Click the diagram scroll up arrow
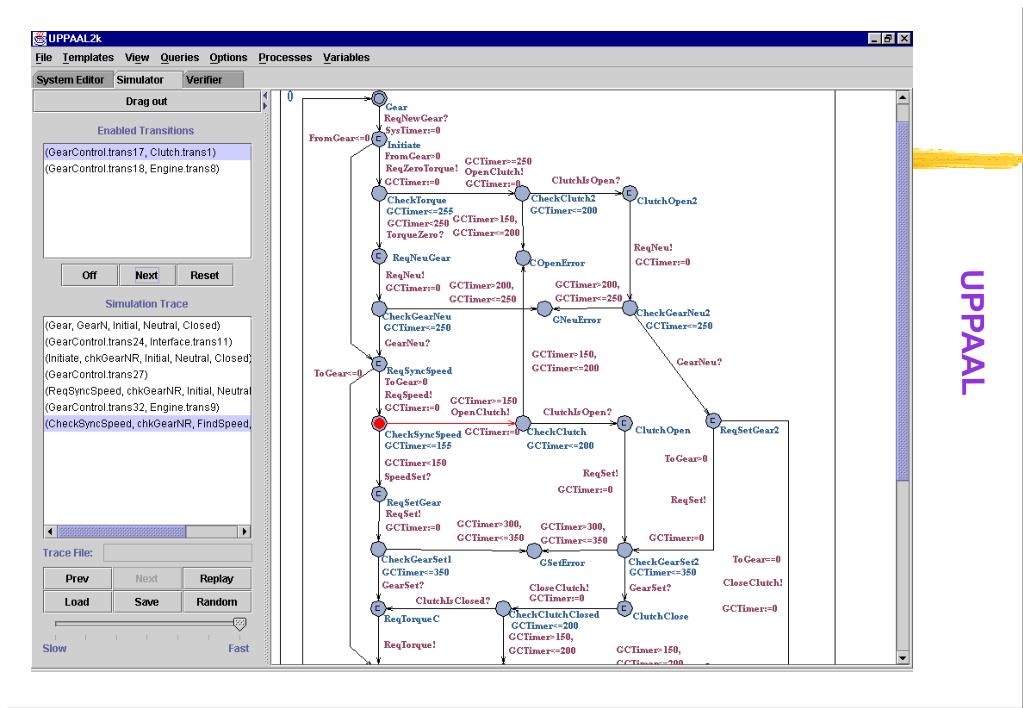Viewport: 1023px width, 708px height. (903, 98)
